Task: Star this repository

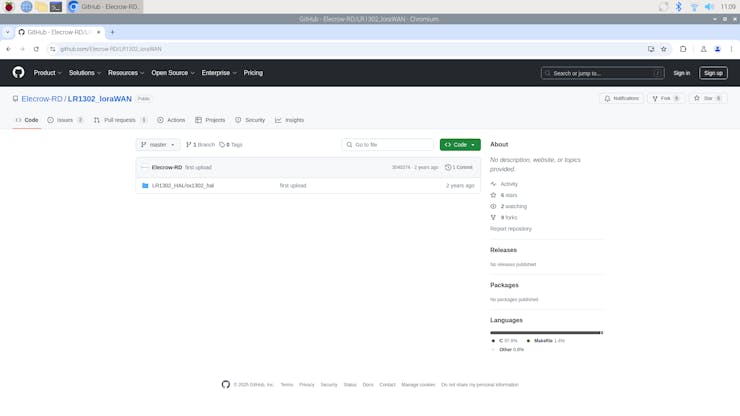Action: (x=707, y=98)
